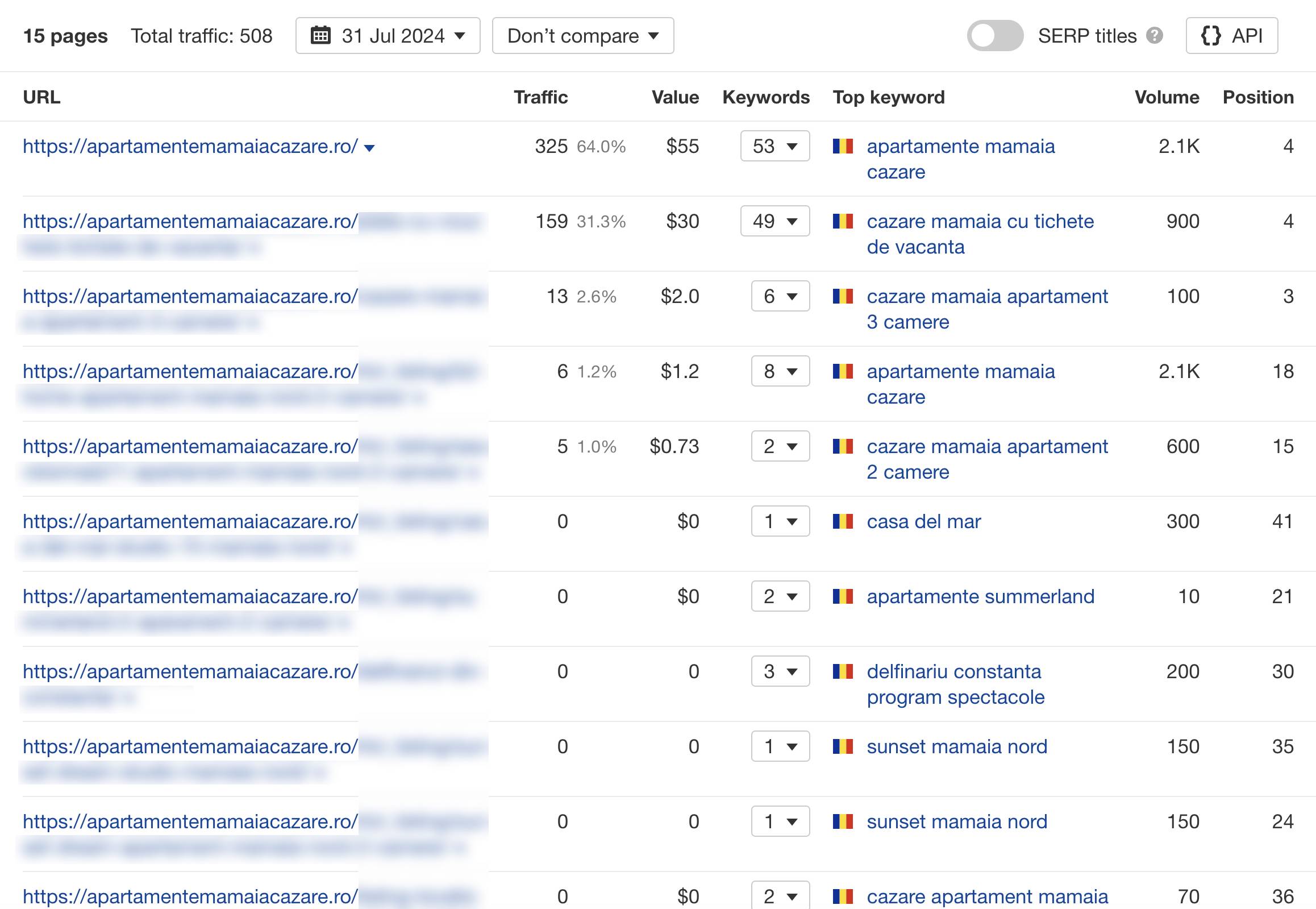Expand the 53 keywords dropdown
The width and height of the screenshot is (1316, 909).
tap(774, 146)
